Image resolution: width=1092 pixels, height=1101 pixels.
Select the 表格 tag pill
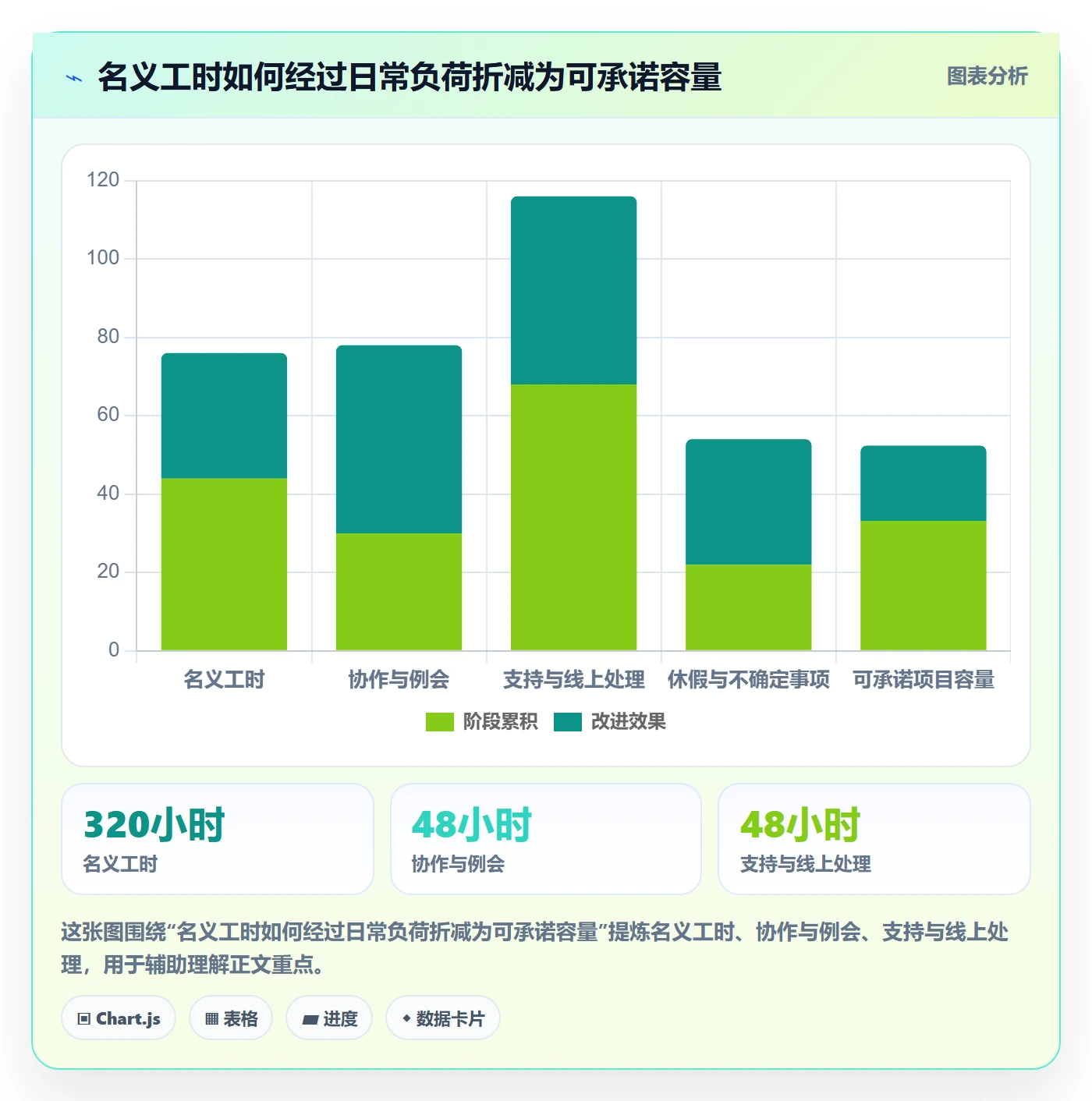pos(231,1018)
